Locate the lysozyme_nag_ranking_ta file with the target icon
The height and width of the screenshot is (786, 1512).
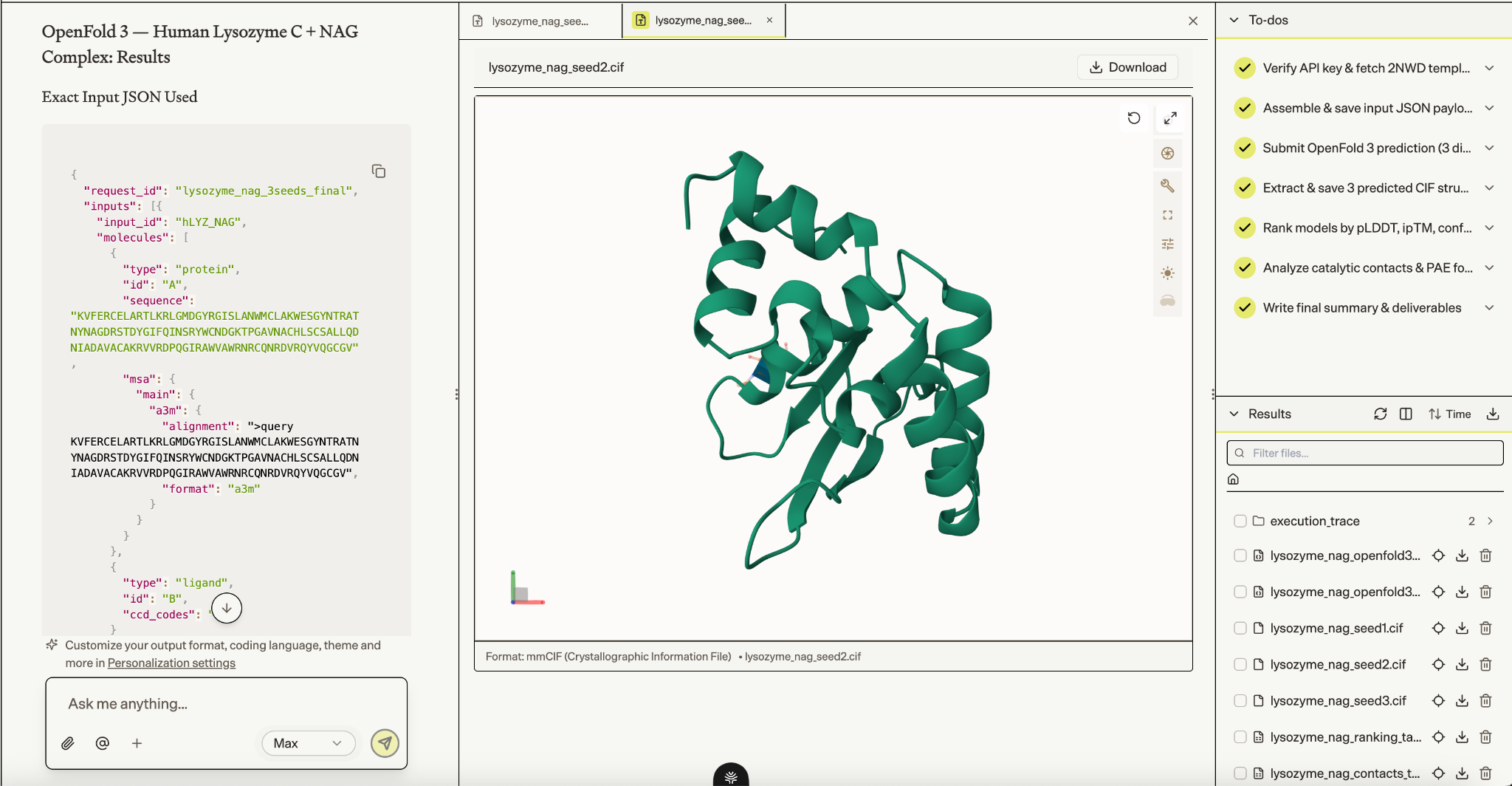(1438, 737)
